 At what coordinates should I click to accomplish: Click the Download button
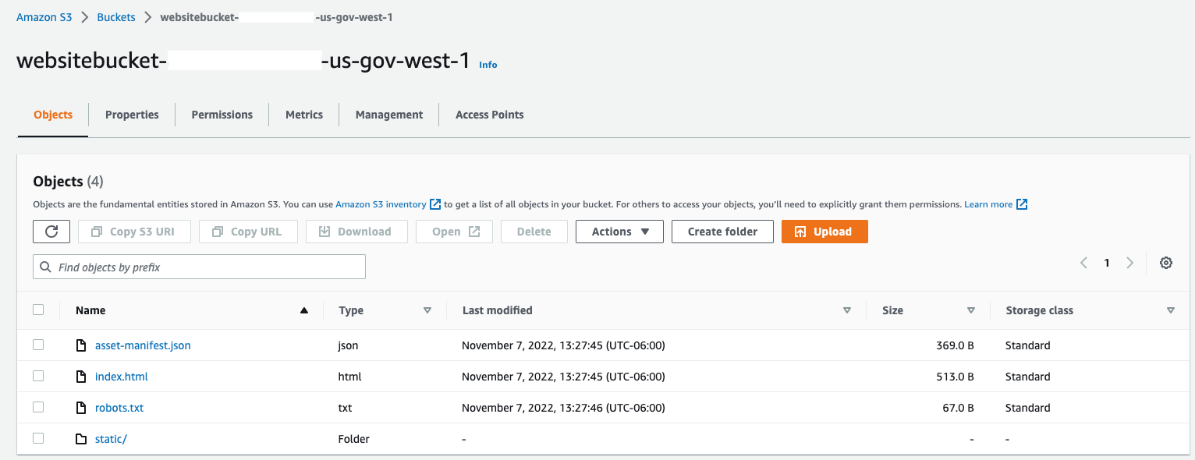coord(357,232)
